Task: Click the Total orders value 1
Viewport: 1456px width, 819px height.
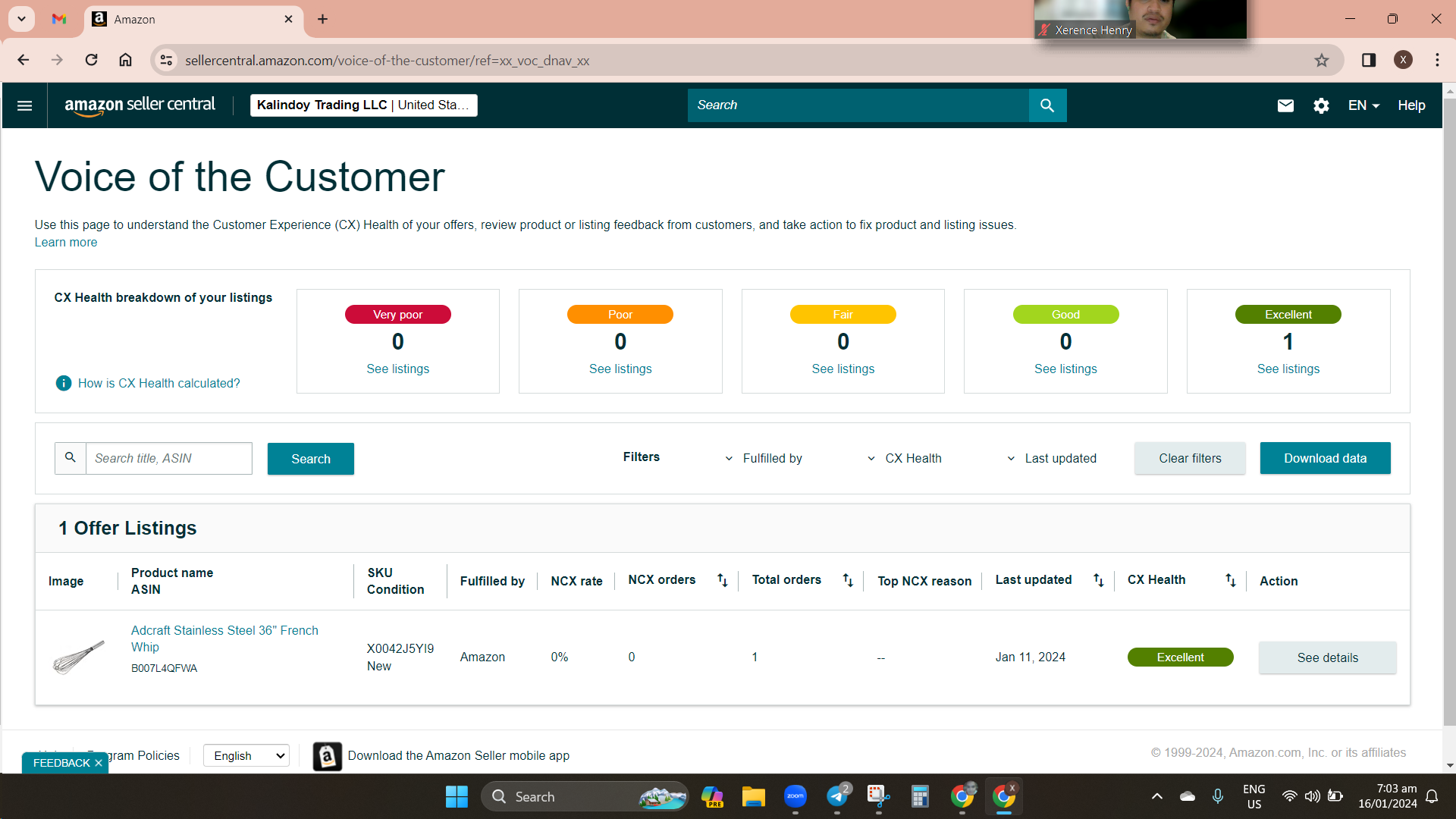Action: pos(755,657)
